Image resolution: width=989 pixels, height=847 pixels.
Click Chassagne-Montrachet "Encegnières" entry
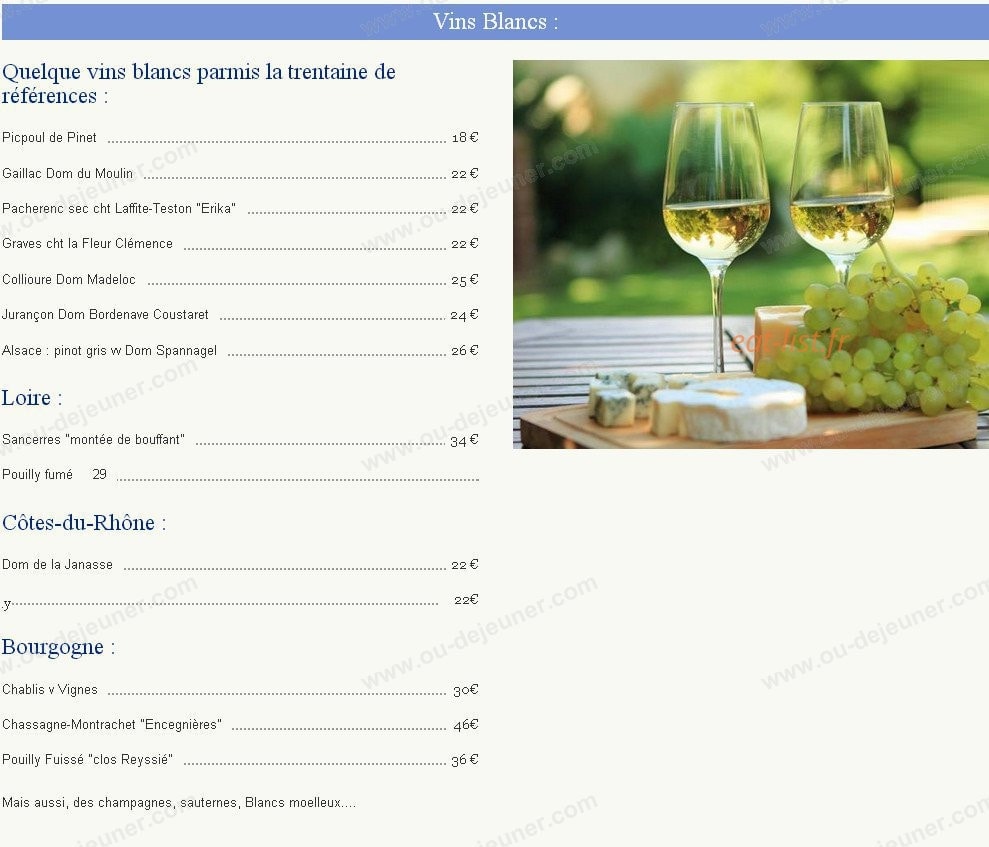[x=112, y=725]
